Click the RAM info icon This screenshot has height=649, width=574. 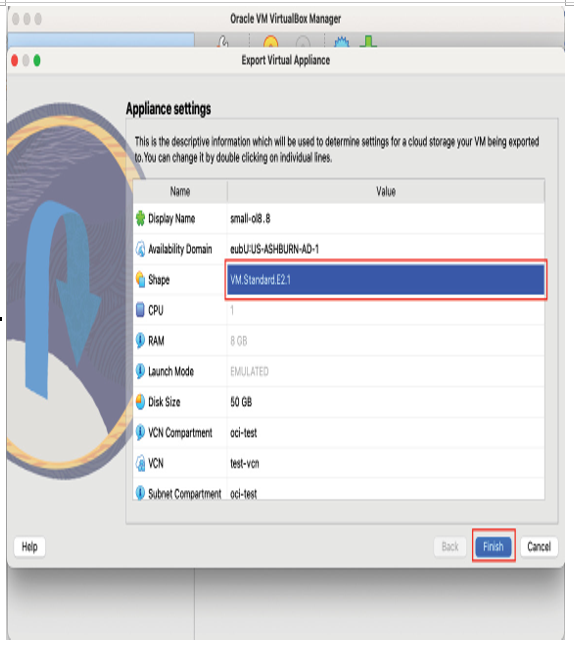click(140, 340)
